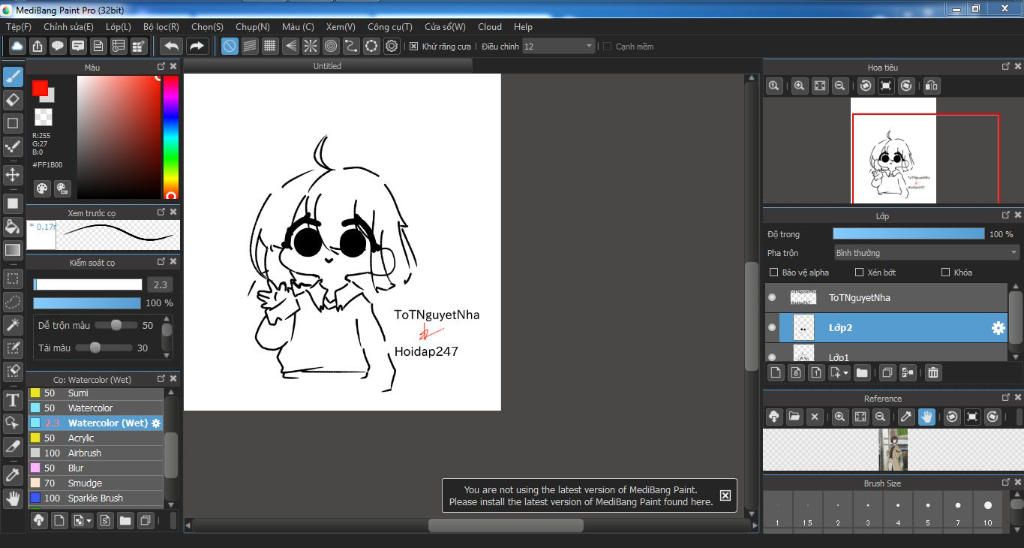1024x548 pixels.
Task: Select the Lasso tool
Action: (x=12, y=302)
